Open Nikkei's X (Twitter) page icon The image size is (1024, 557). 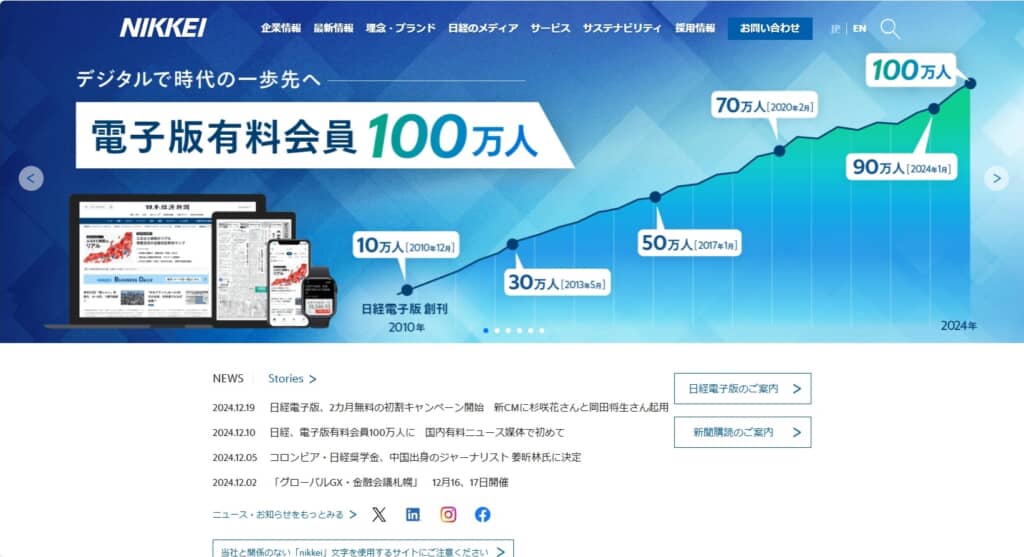coord(379,515)
